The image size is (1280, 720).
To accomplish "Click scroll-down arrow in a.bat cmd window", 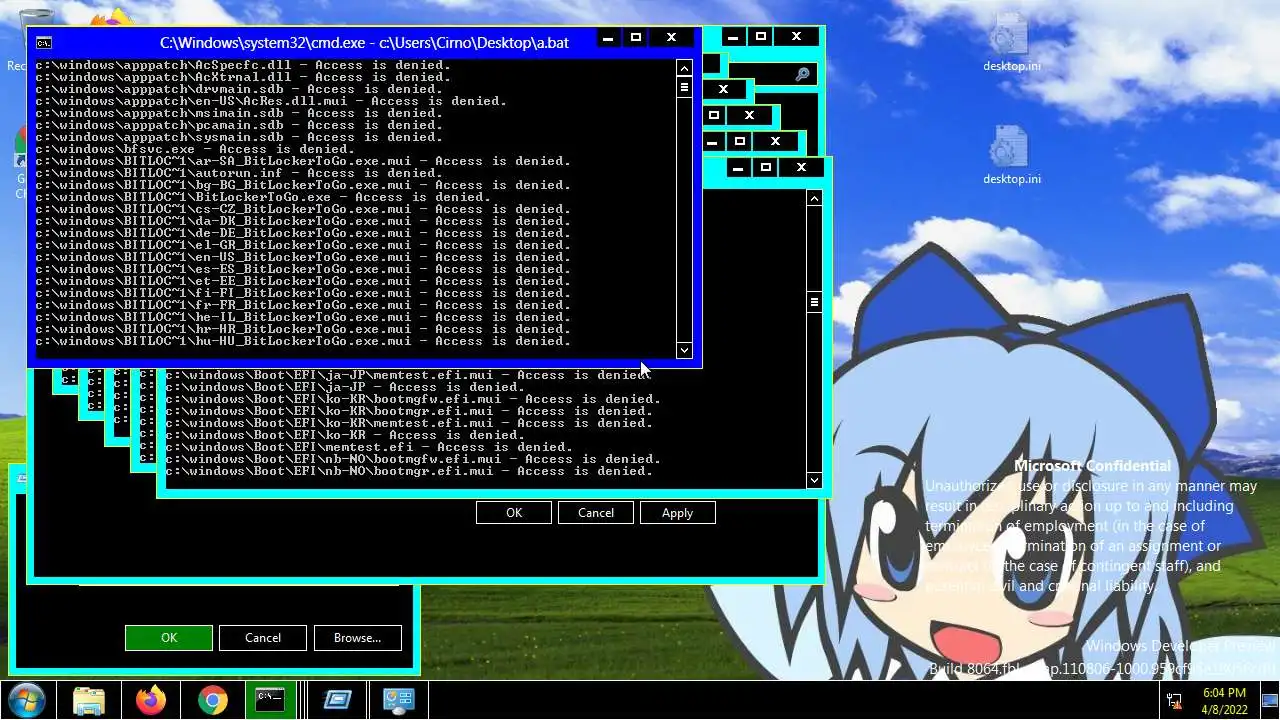I will [x=684, y=350].
